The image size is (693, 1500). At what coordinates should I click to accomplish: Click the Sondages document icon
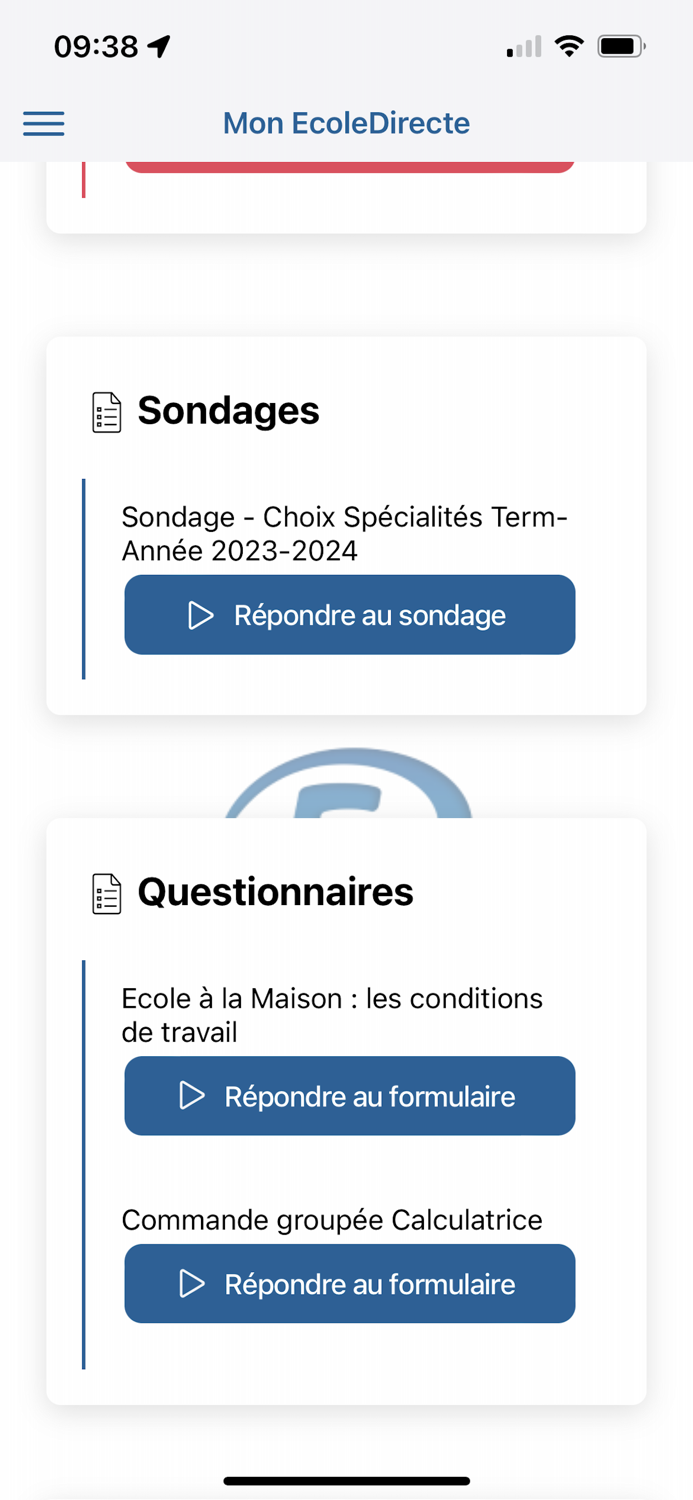pyautogui.click(x=104, y=410)
